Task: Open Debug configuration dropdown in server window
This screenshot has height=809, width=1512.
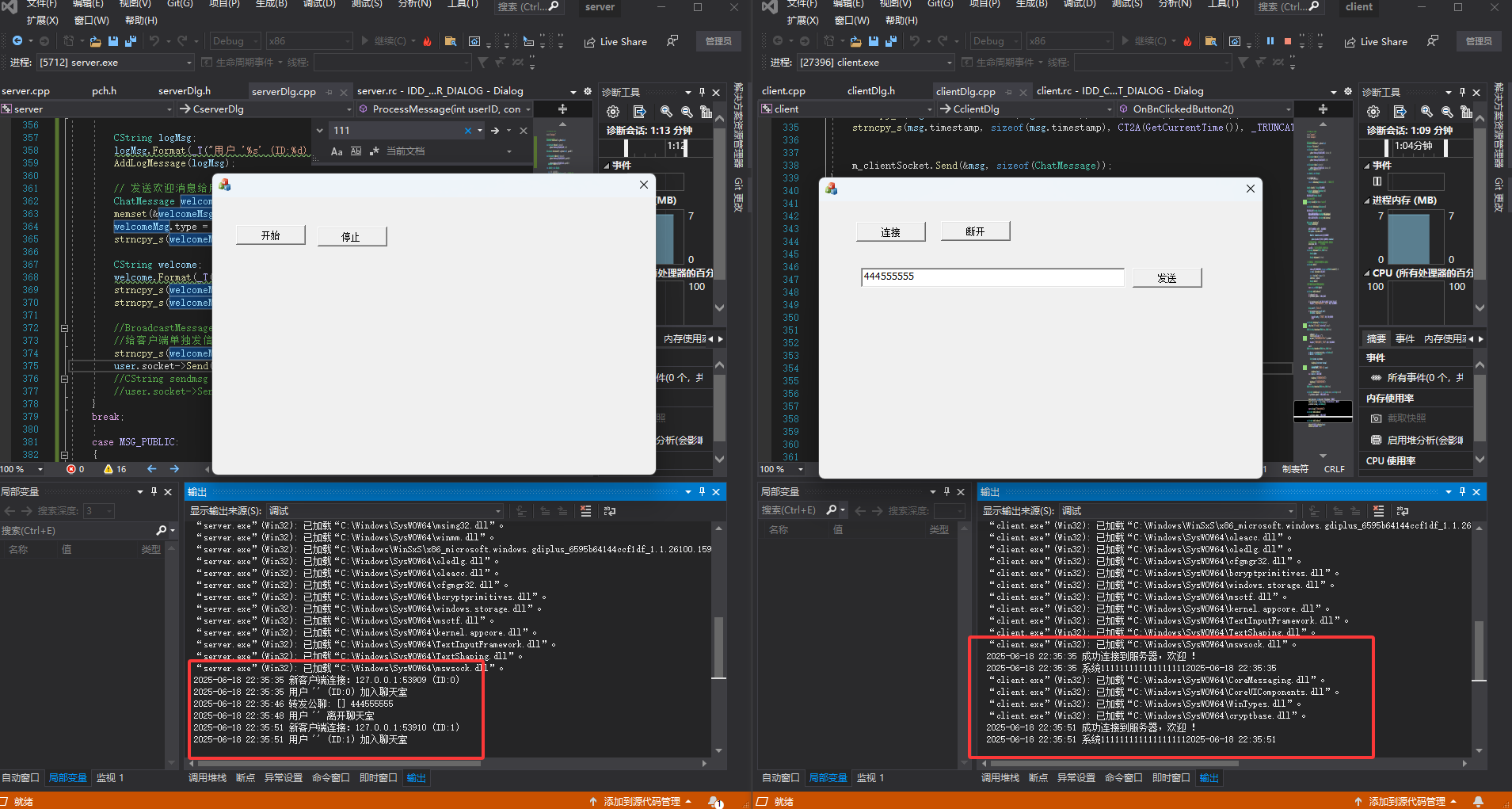Action: tap(234, 41)
